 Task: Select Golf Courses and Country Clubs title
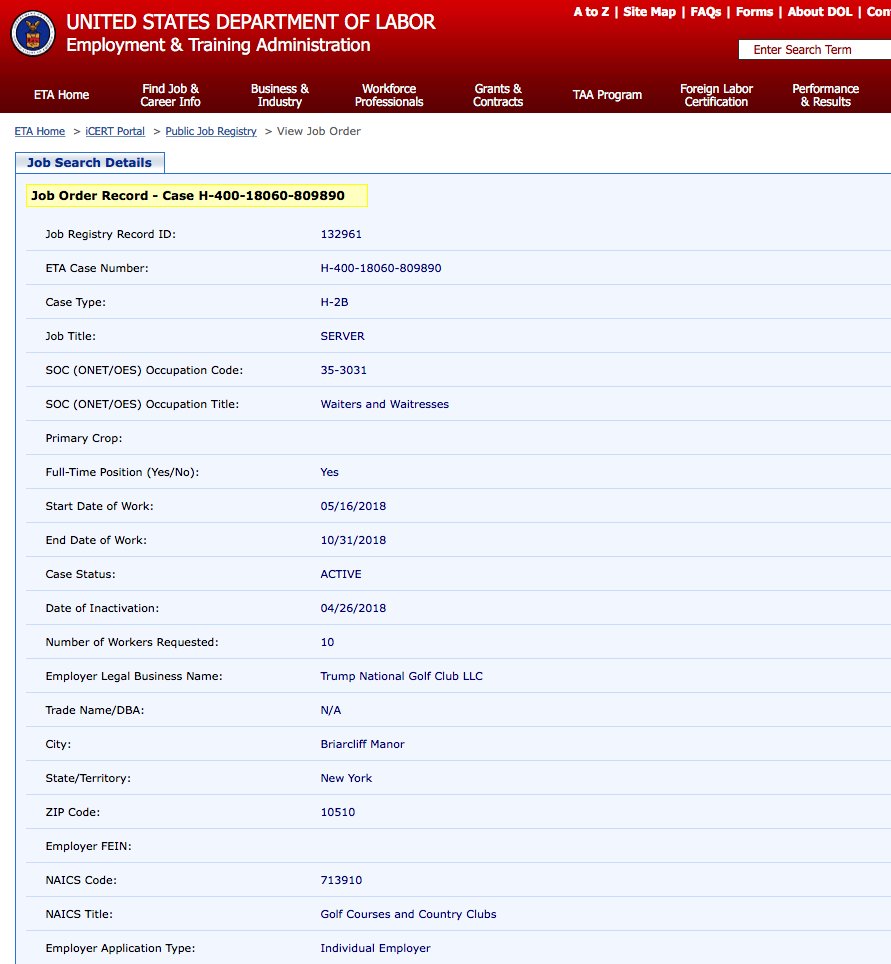(x=408, y=914)
